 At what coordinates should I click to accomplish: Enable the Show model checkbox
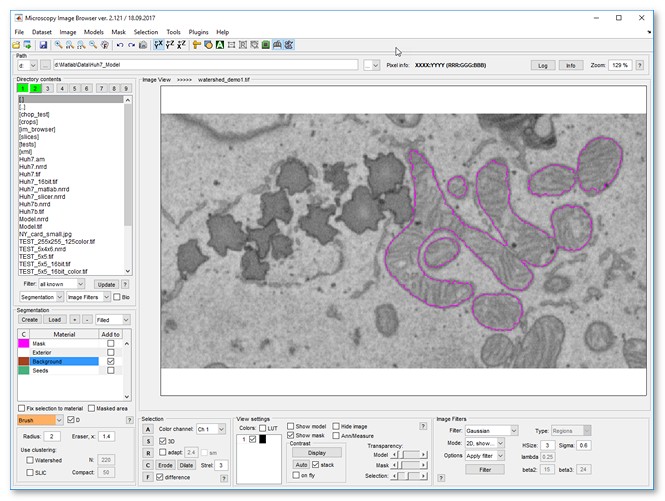point(291,426)
